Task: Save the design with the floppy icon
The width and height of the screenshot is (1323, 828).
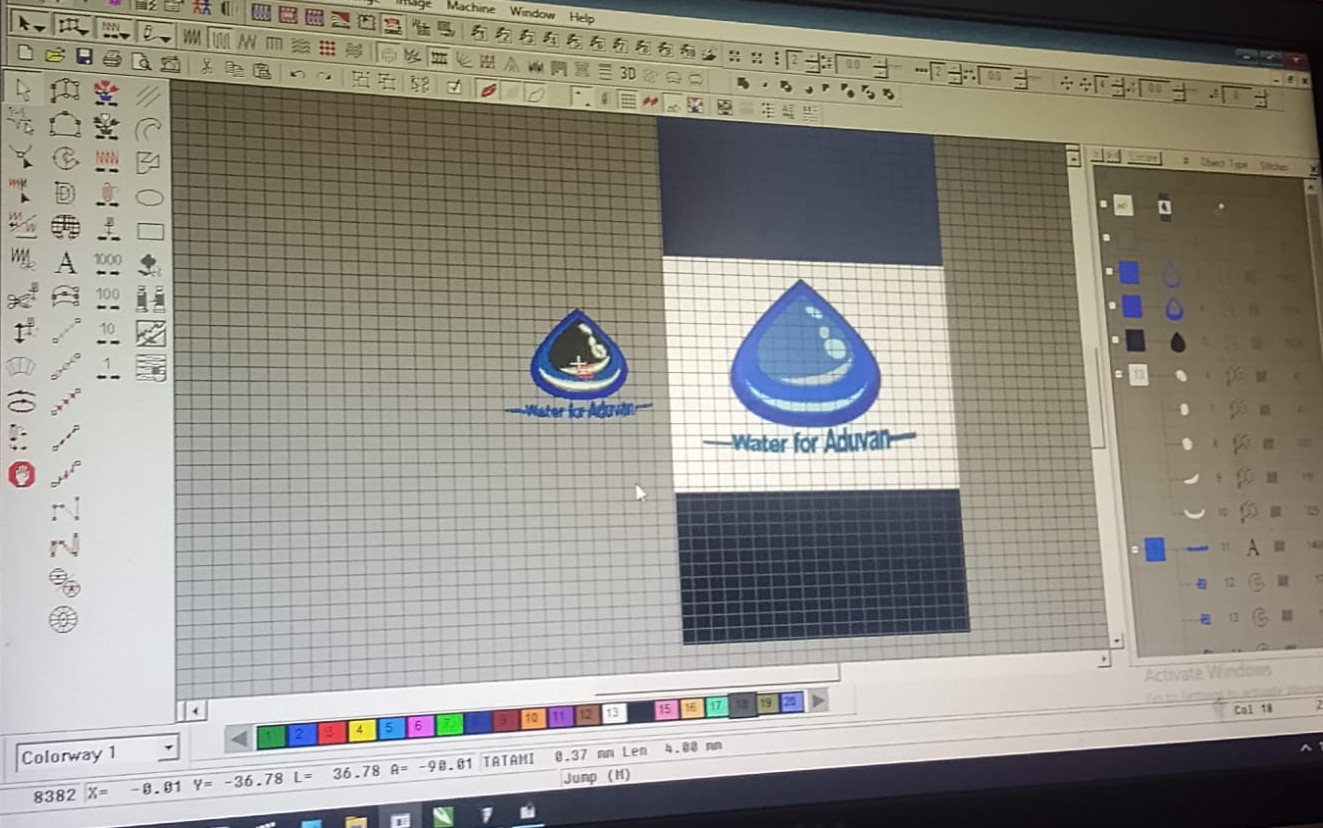Action: pyautogui.click(x=84, y=57)
